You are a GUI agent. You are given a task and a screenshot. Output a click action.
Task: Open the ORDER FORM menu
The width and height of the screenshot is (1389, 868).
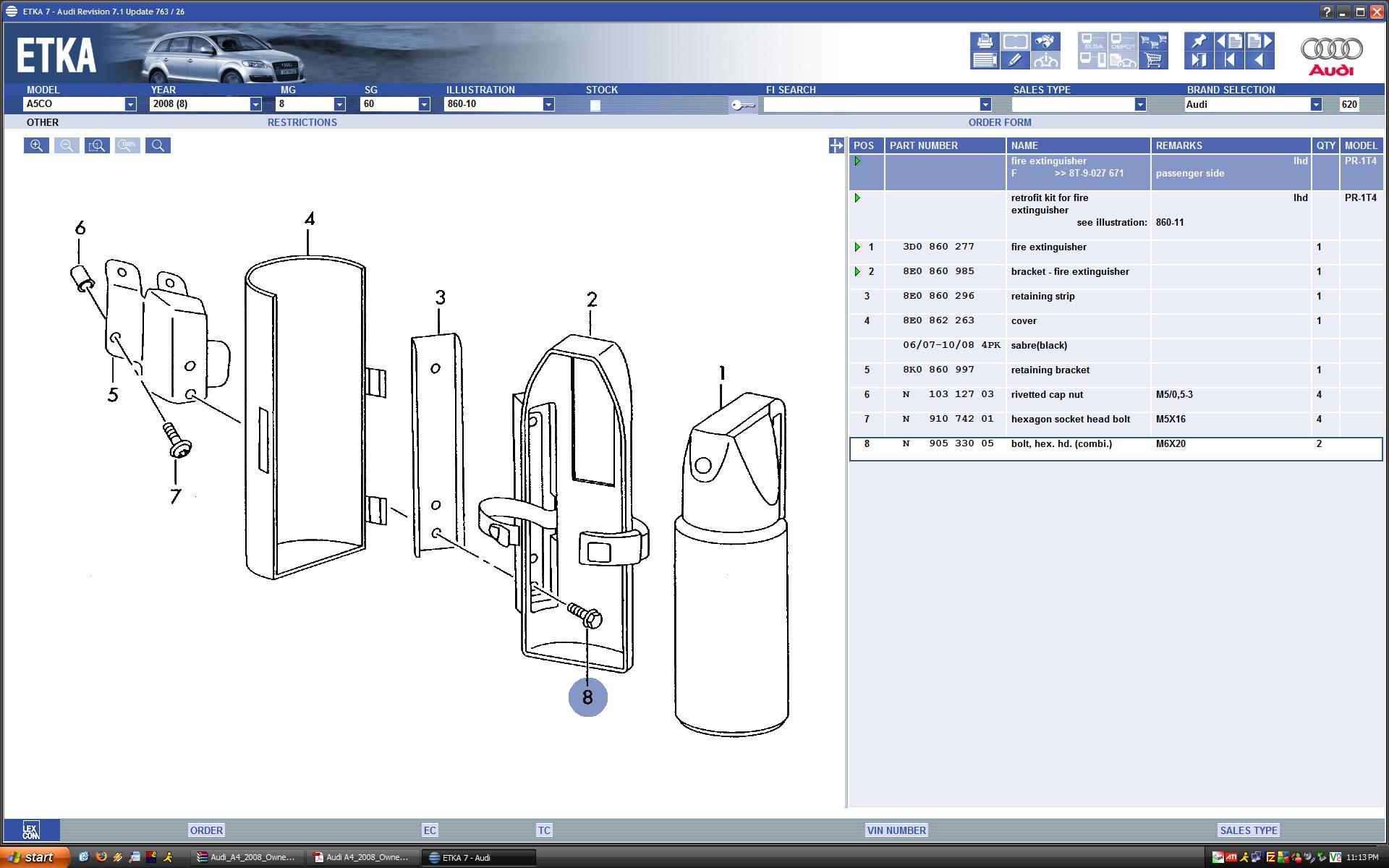(1000, 122)
